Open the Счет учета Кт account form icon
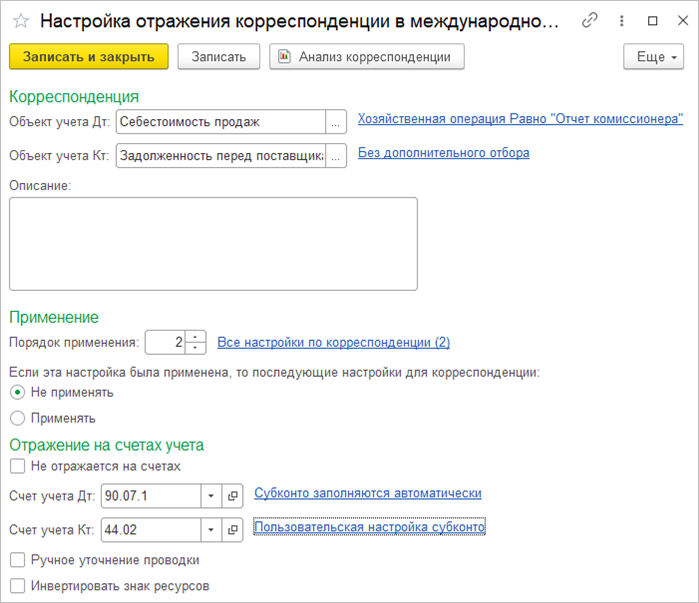 click(x=233, y=529)
